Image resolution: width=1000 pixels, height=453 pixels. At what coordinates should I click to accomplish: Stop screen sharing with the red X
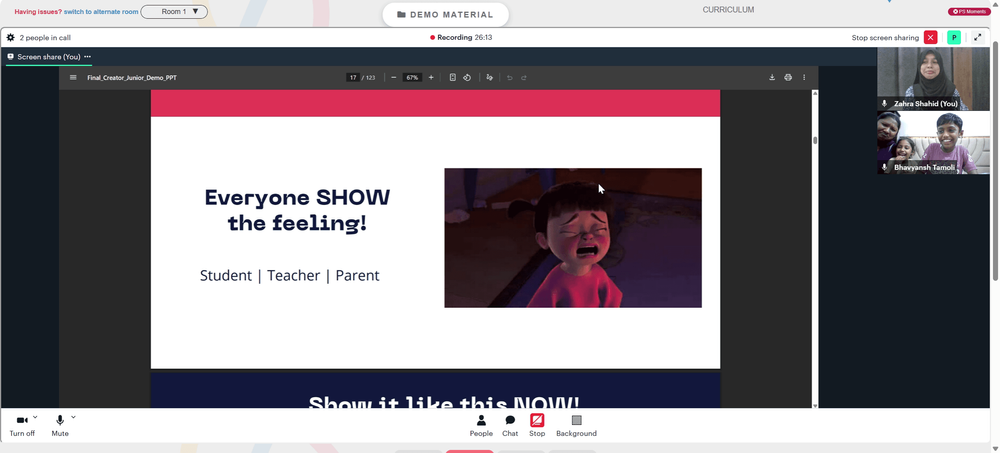pos(930,38)
